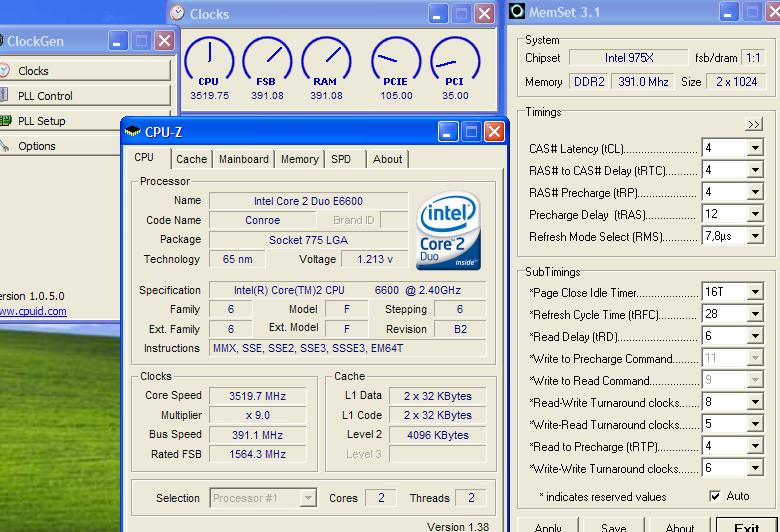Expand the Refresh Mode Select dropdown
This screenshot has height=532, width=780.
coord(755,236)
